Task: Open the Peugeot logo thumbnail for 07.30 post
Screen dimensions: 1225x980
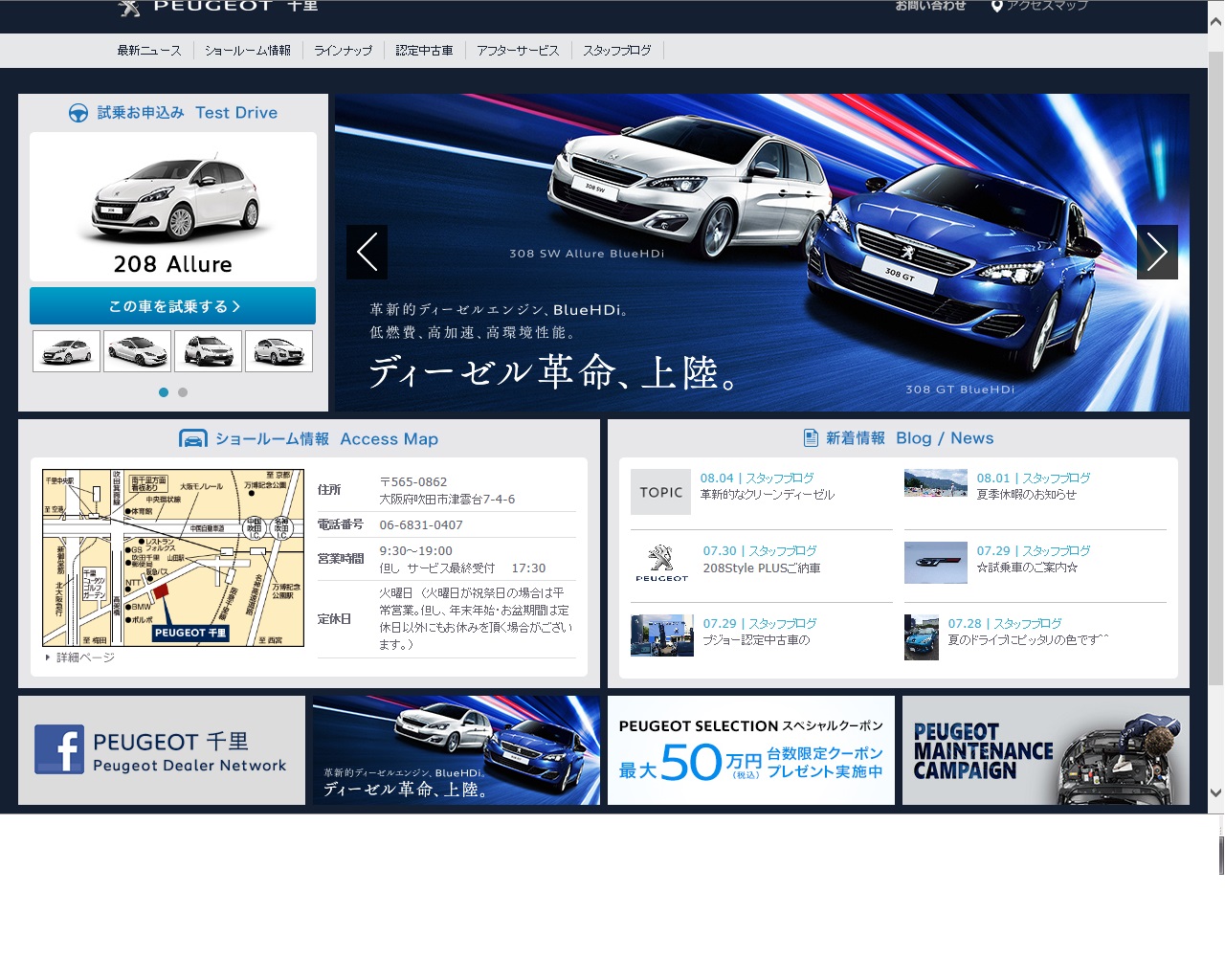Action: coord(661,562)
